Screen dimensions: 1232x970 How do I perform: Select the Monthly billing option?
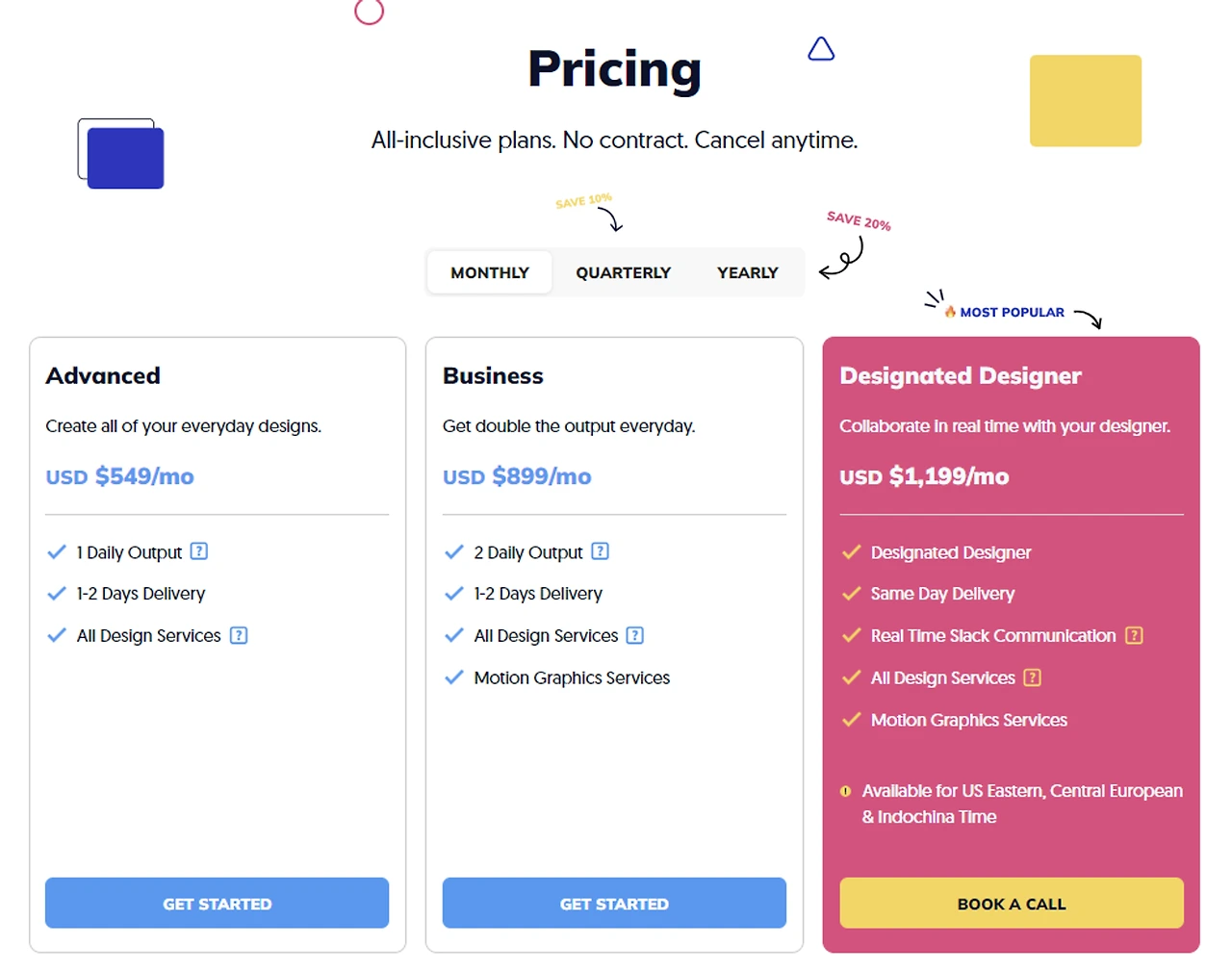coord(490,272)
